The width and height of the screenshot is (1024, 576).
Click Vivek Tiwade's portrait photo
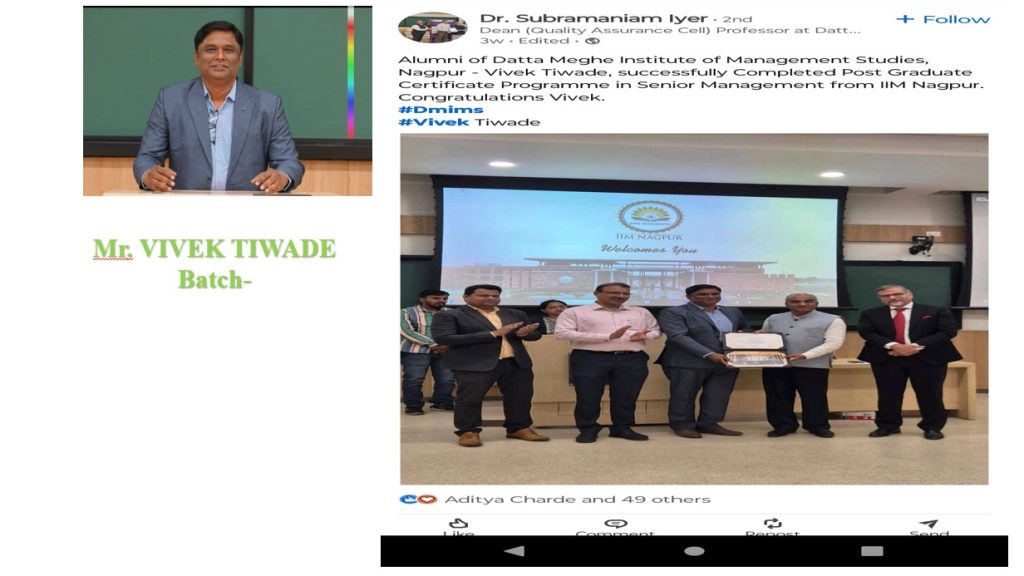click(x=227, y=101)
